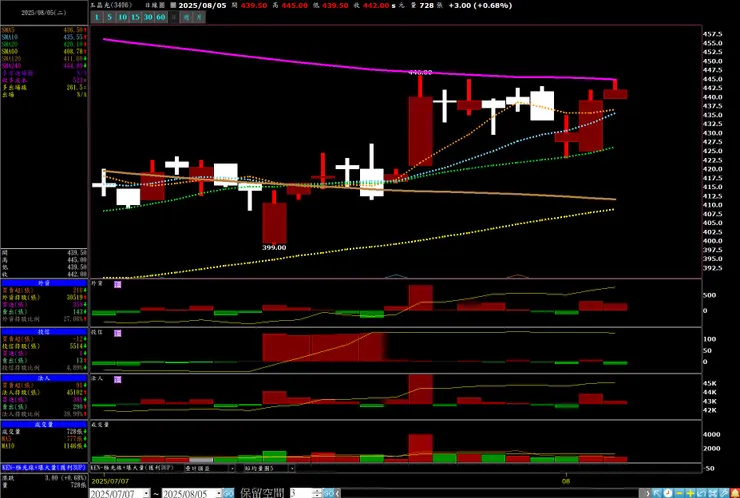Select the 投信 blue panel header
The image size is (740, 498).
44,332
